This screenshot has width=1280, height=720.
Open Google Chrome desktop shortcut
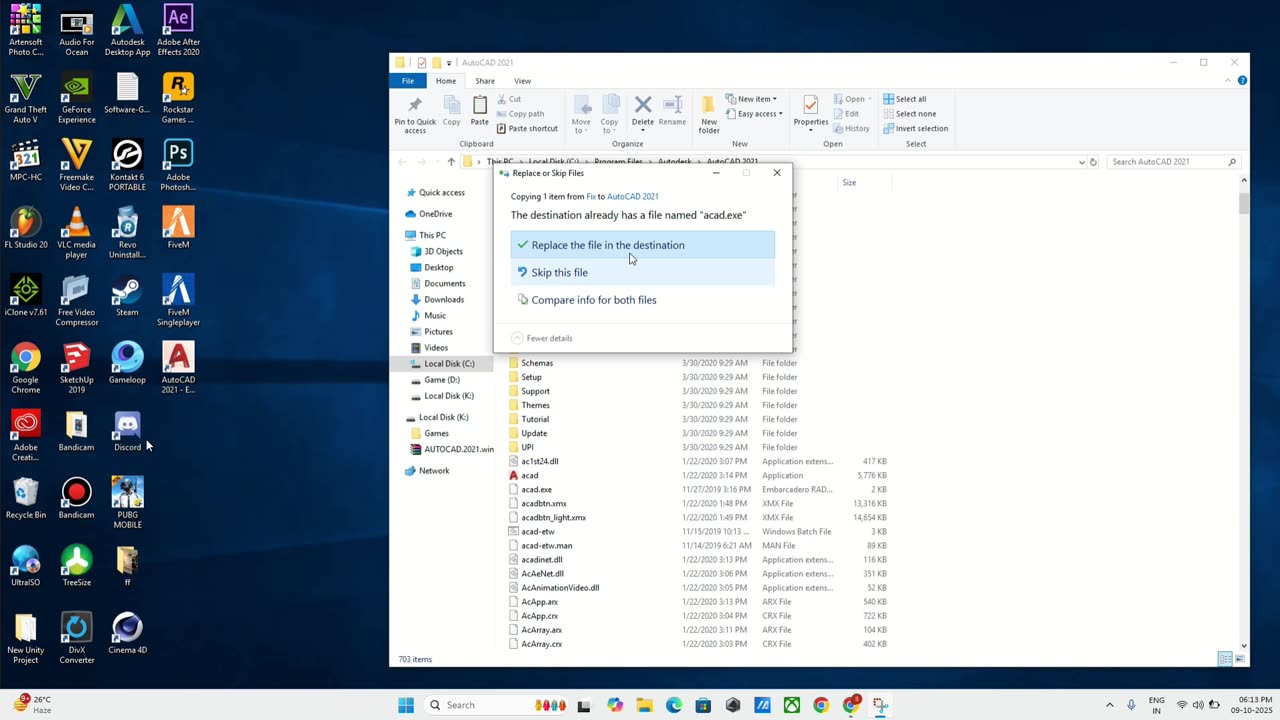(x=26, y=365)
